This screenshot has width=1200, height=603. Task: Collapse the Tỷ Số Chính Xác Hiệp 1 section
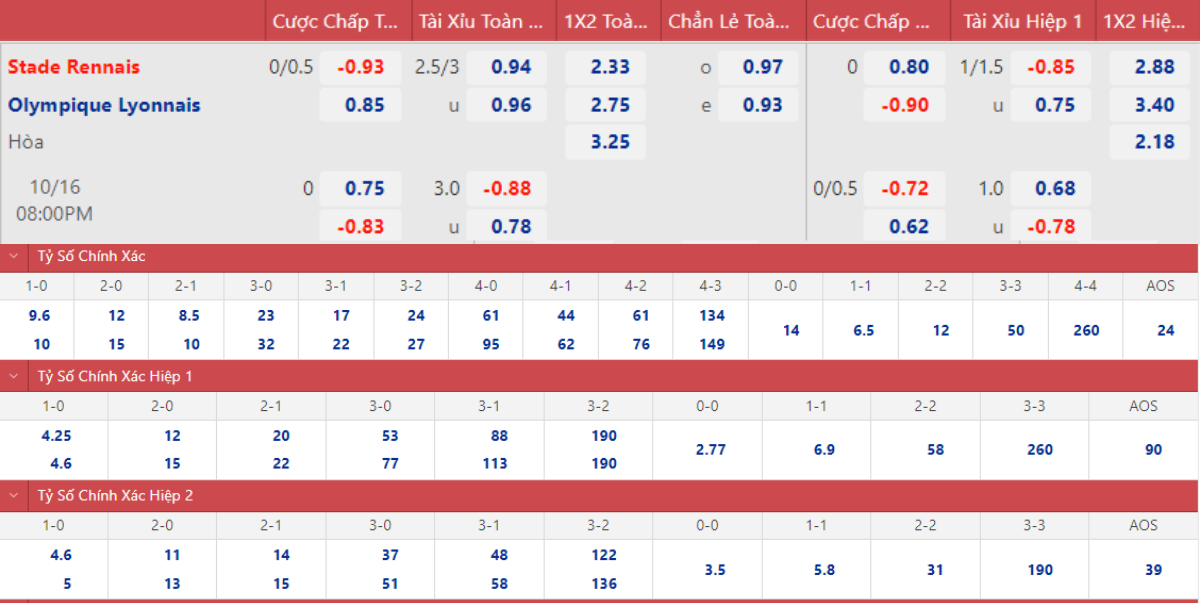click(14, 376)
